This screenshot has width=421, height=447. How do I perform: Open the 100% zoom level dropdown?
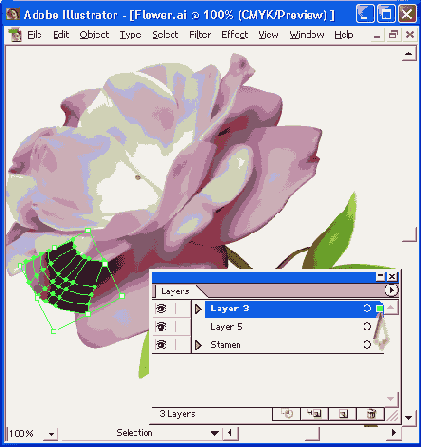(x=51, y=434)
